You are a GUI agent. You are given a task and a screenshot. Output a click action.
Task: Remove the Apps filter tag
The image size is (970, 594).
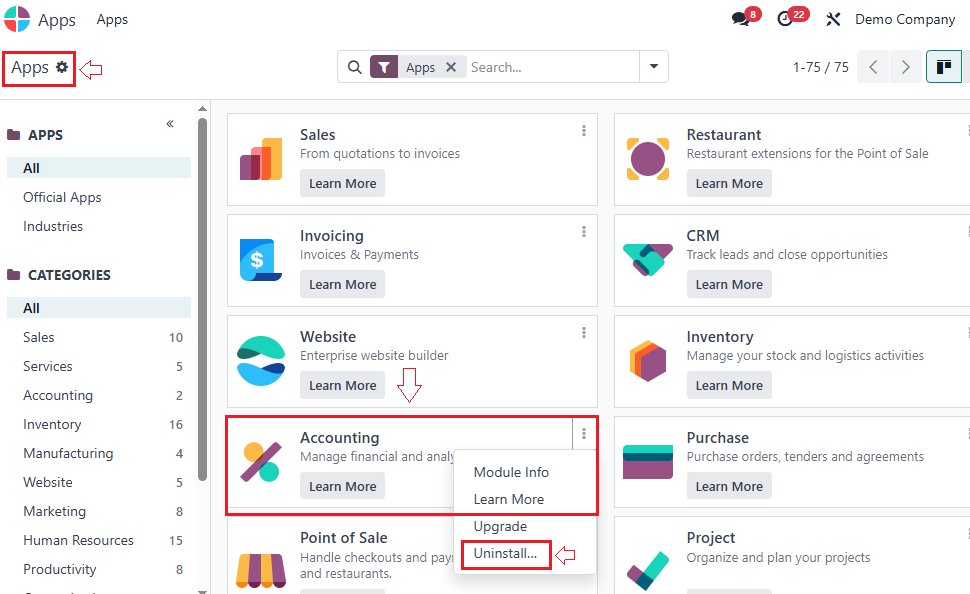pyautogui.click(x=451, y=67)
